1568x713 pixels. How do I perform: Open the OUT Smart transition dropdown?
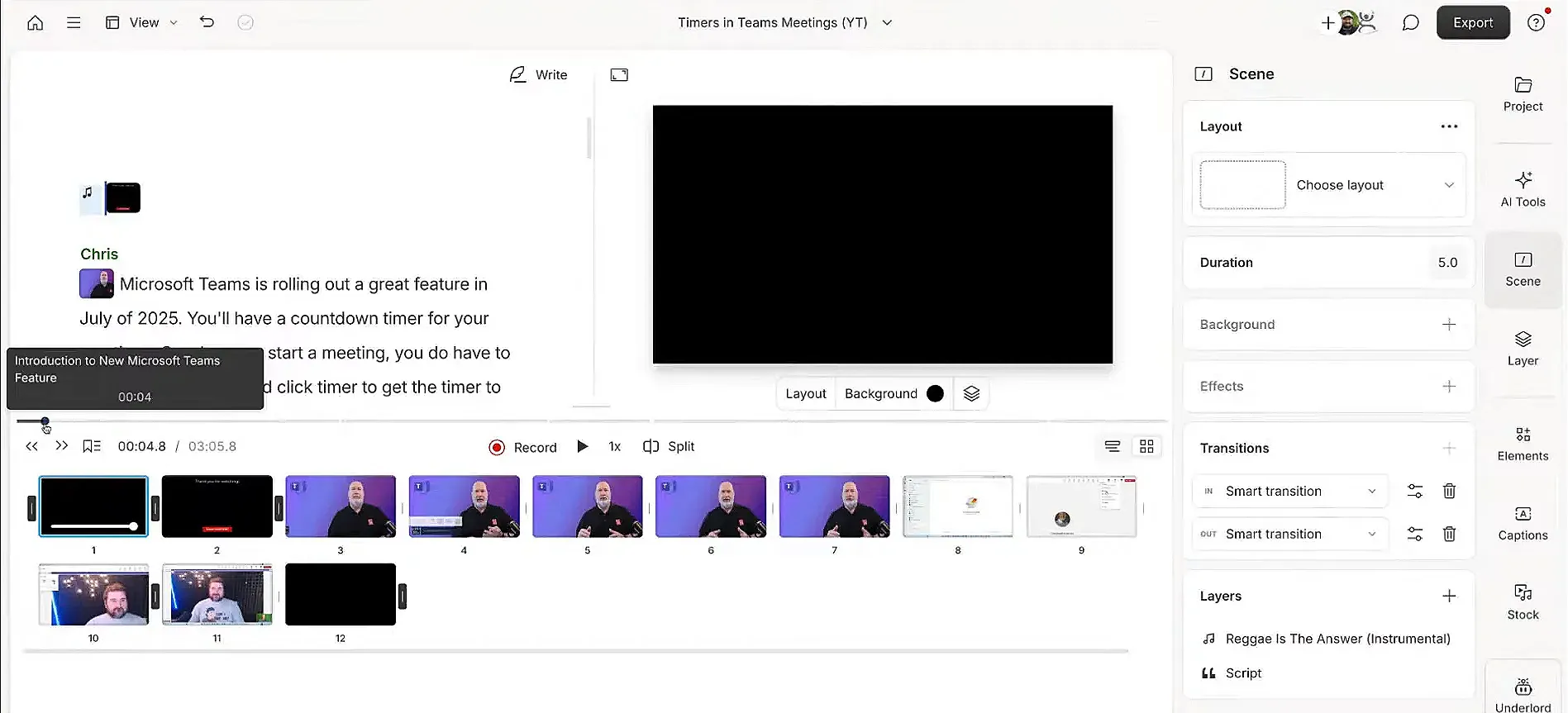1289,534
